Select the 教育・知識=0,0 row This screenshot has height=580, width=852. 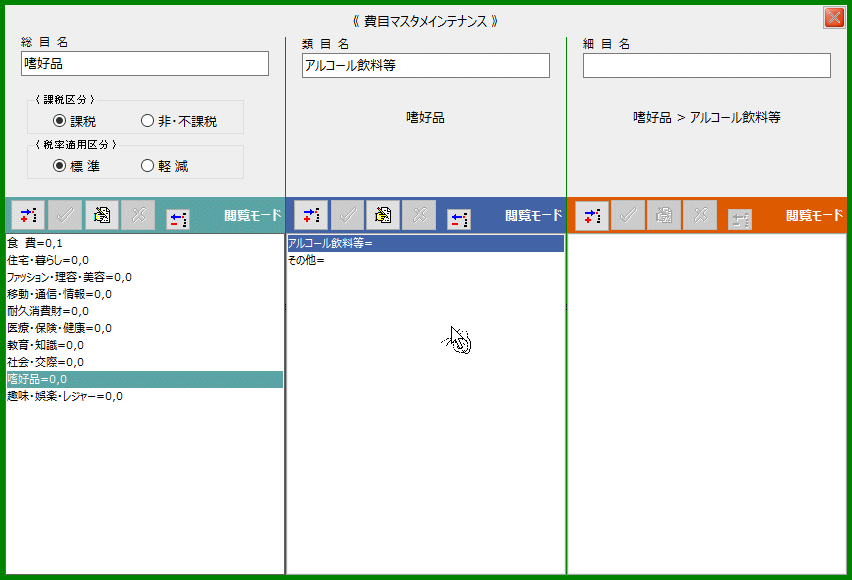(x=145, y=345)
